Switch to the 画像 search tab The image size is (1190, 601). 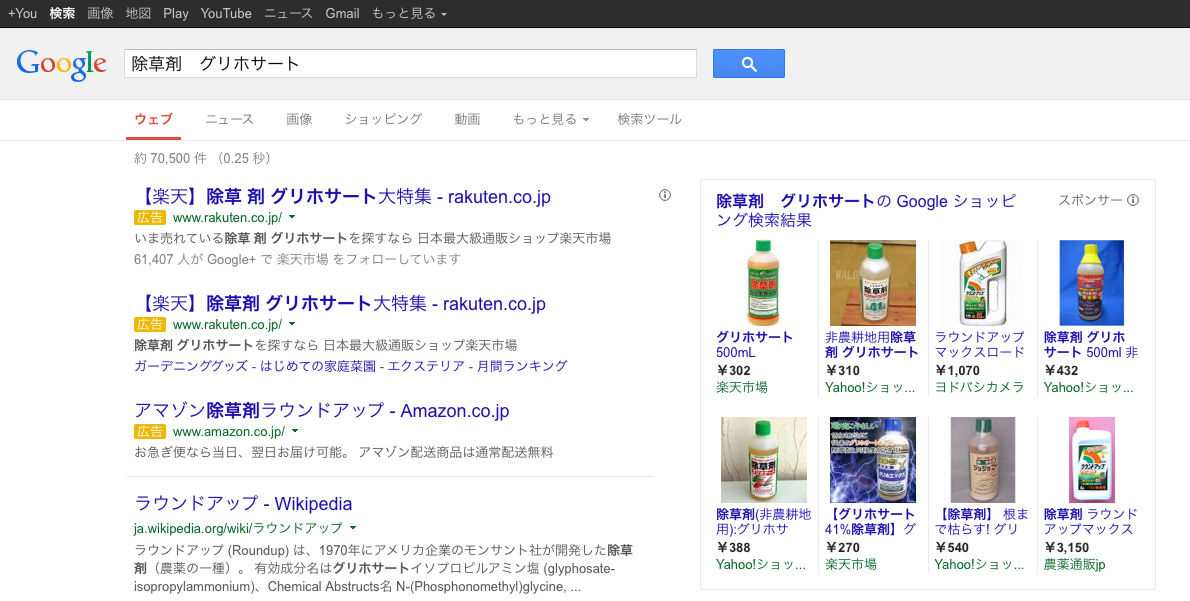click(x=300, y=119)
